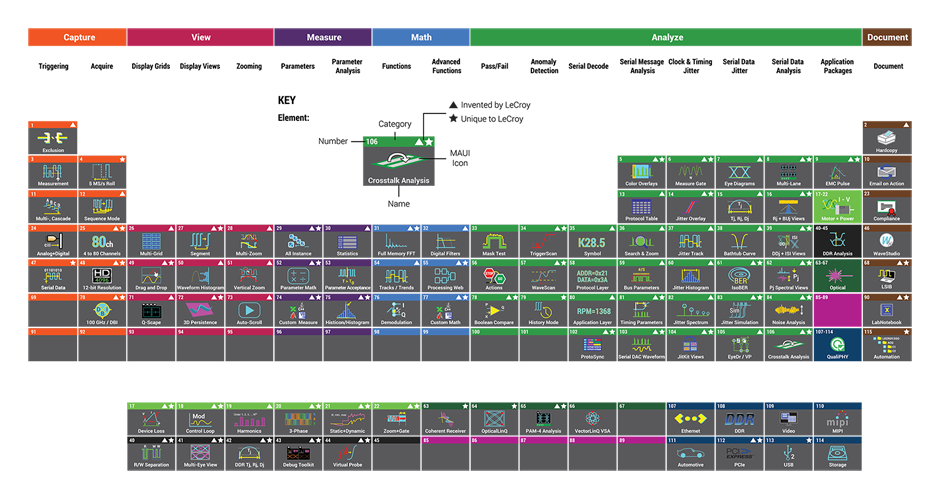Viewport: 940px width, 499px height.
Task: Select the Eye Diagrams element
Action: (x=739, y=172)
